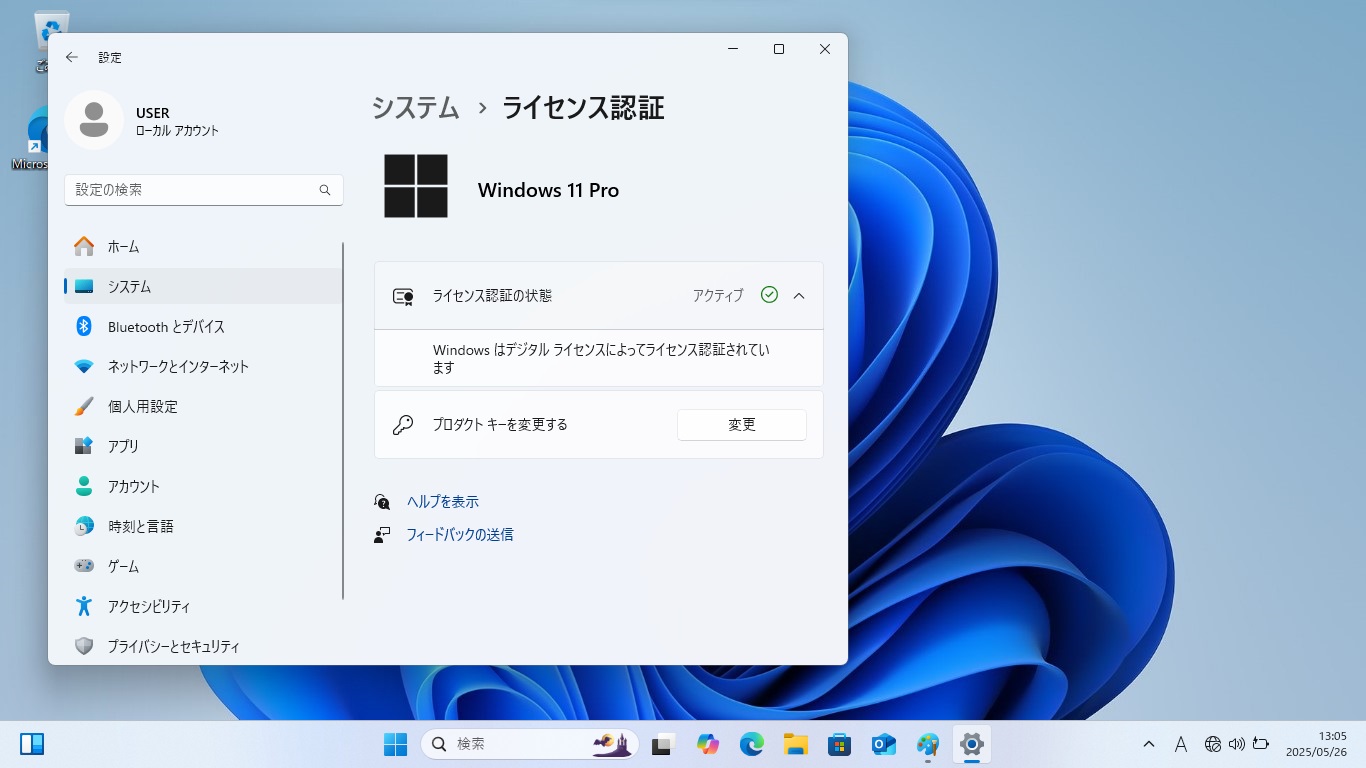The image size is (1366, 768).
Task: Open the clock showing 13:05
Action: [1316, 744]
